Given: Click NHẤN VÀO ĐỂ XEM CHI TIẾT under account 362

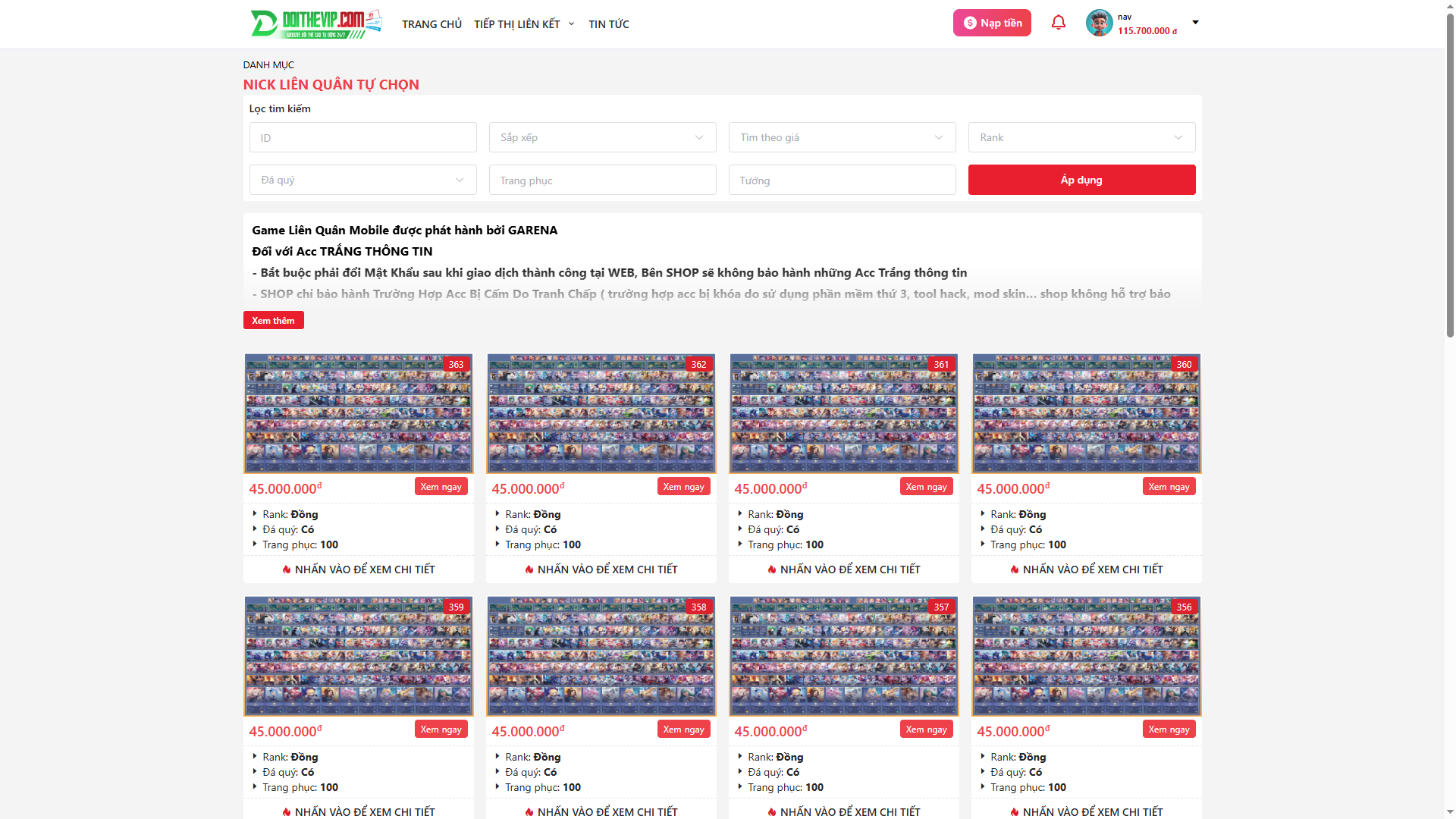Looking at the screenshot, I should pyautogui.click(x=601, y=570).
